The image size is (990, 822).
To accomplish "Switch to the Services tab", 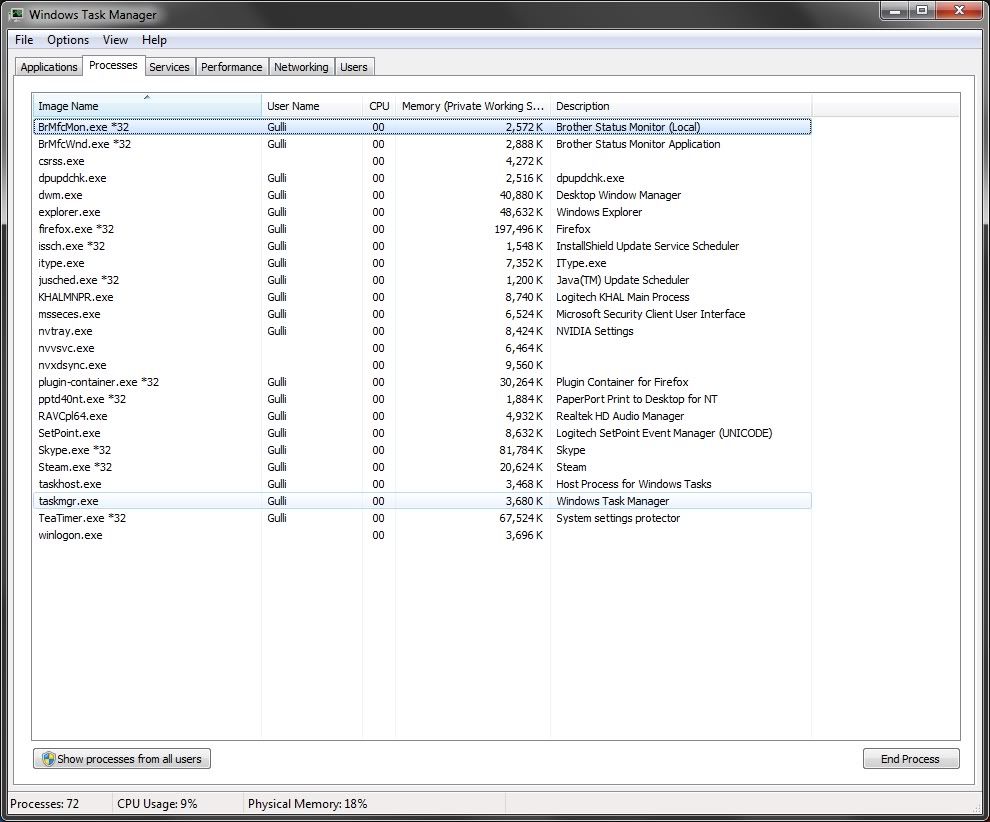I will pyautogui.click(x=169, y=67).
